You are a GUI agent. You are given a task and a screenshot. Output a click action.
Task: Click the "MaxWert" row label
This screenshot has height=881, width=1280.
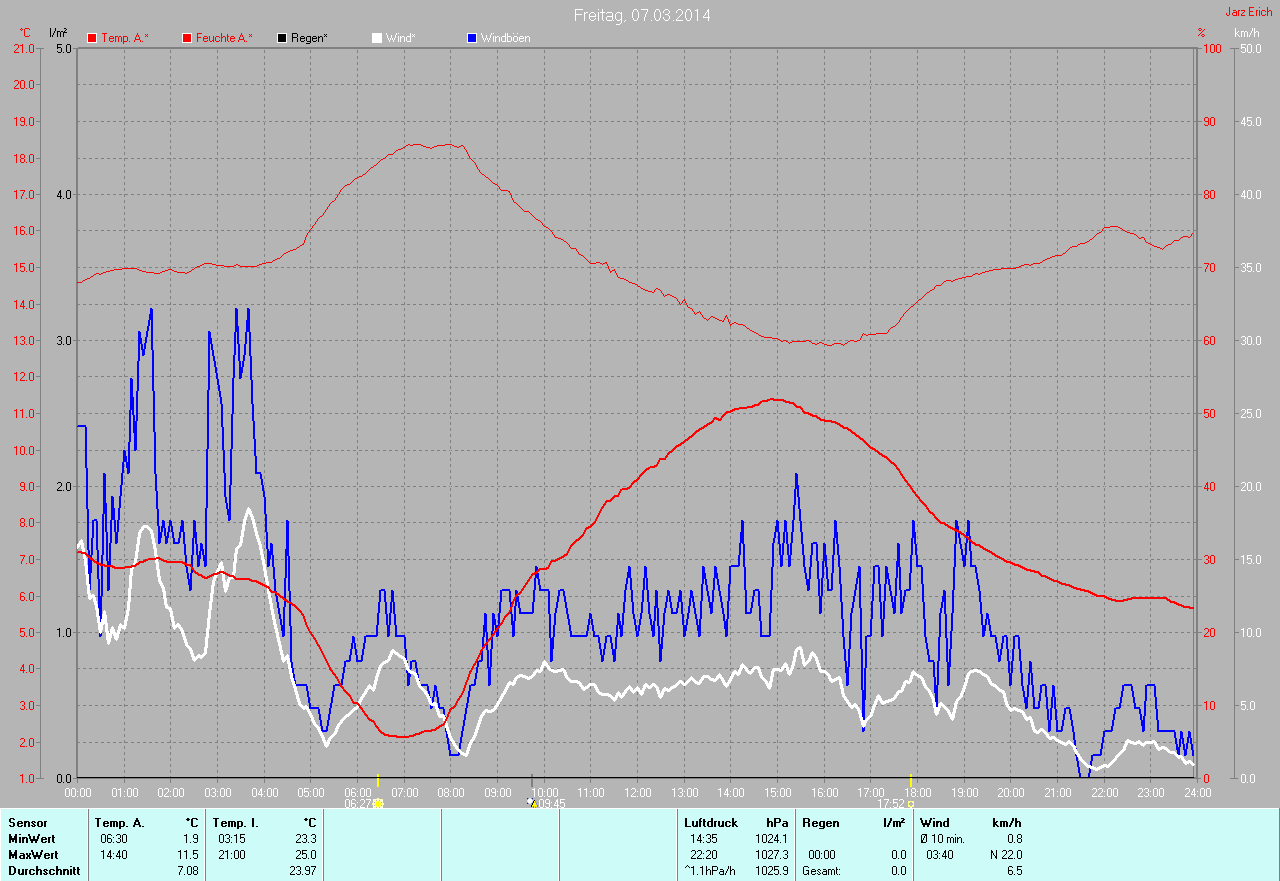pyautogui.click(x=32, y=855)
